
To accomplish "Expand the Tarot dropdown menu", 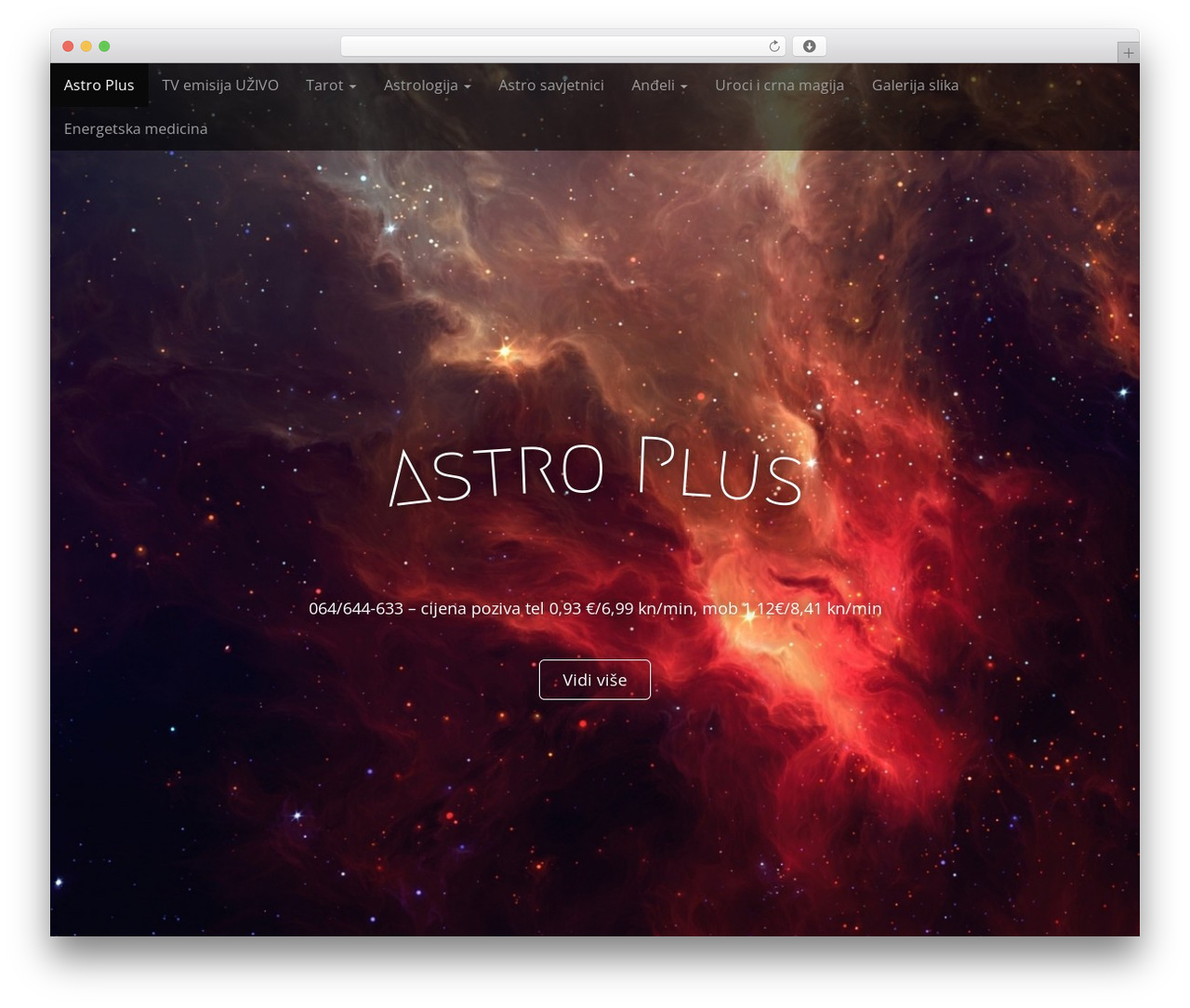I will pos(331,85).
